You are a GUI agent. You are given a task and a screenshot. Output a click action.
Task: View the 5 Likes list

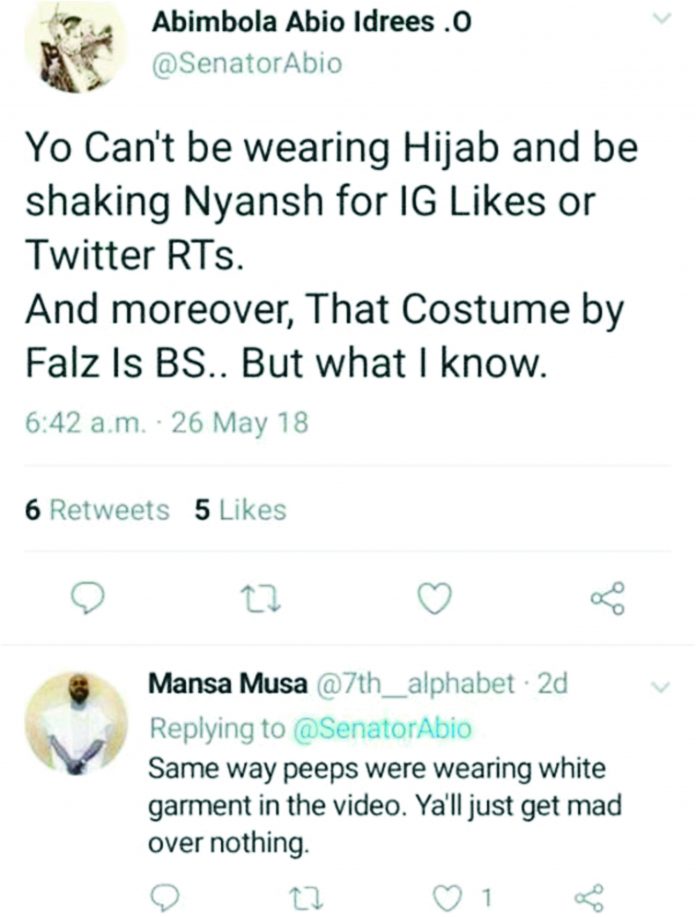click(x=240, y=510)
